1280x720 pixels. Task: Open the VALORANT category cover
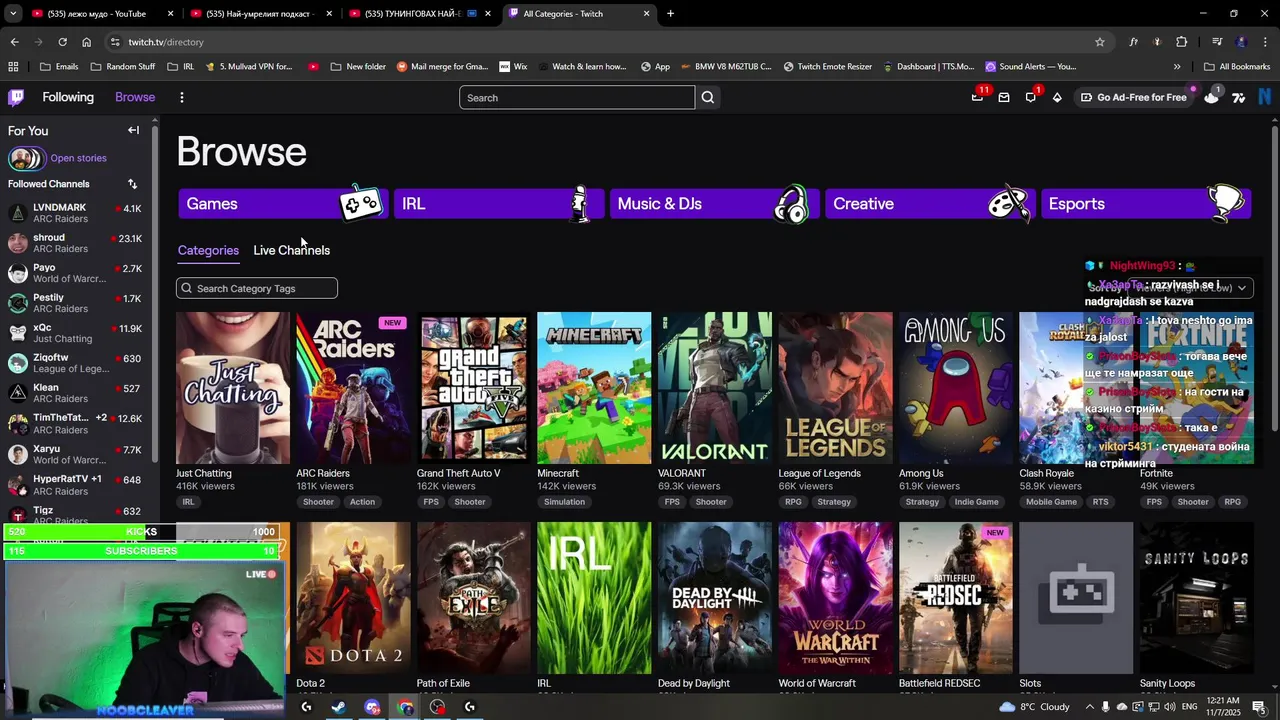point(715,388)
